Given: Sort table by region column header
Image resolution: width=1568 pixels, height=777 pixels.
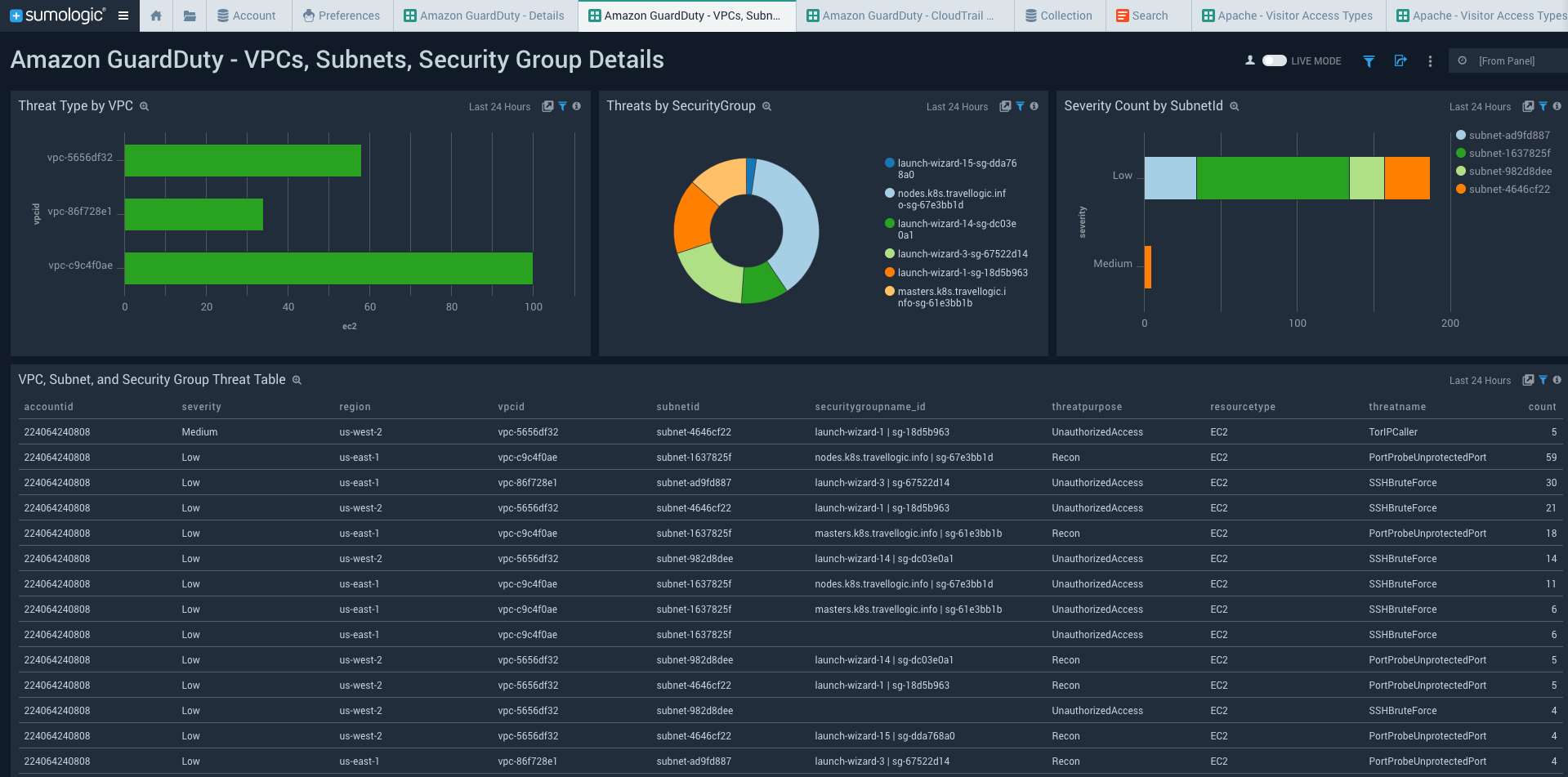Looking at the screenshot, I should coord(355,407).
